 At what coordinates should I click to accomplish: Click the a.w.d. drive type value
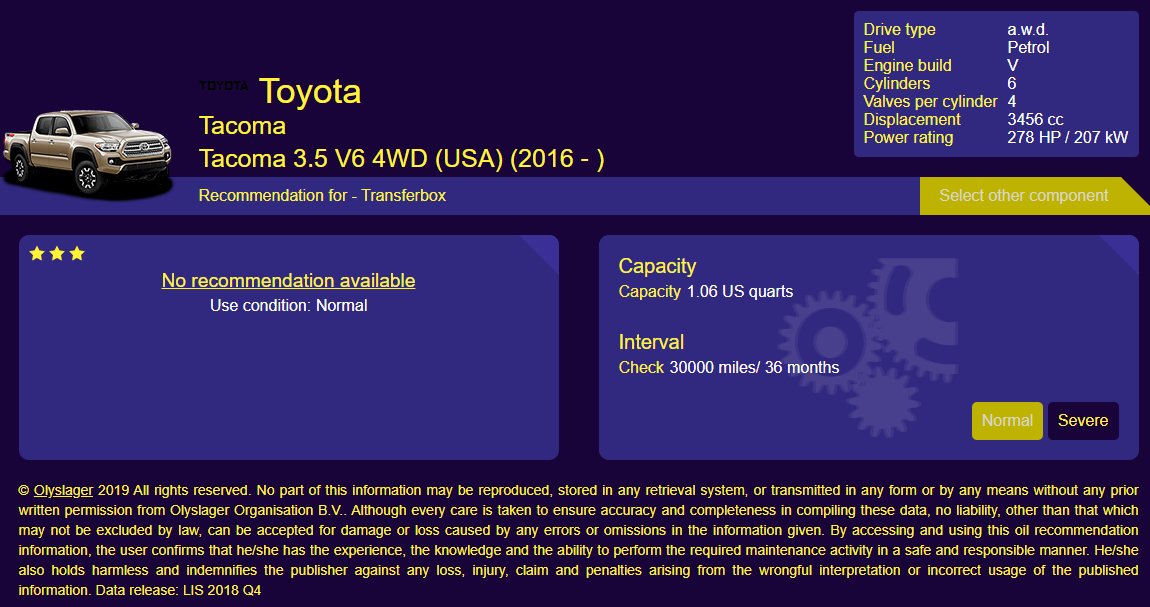(x=1028, y=29)
